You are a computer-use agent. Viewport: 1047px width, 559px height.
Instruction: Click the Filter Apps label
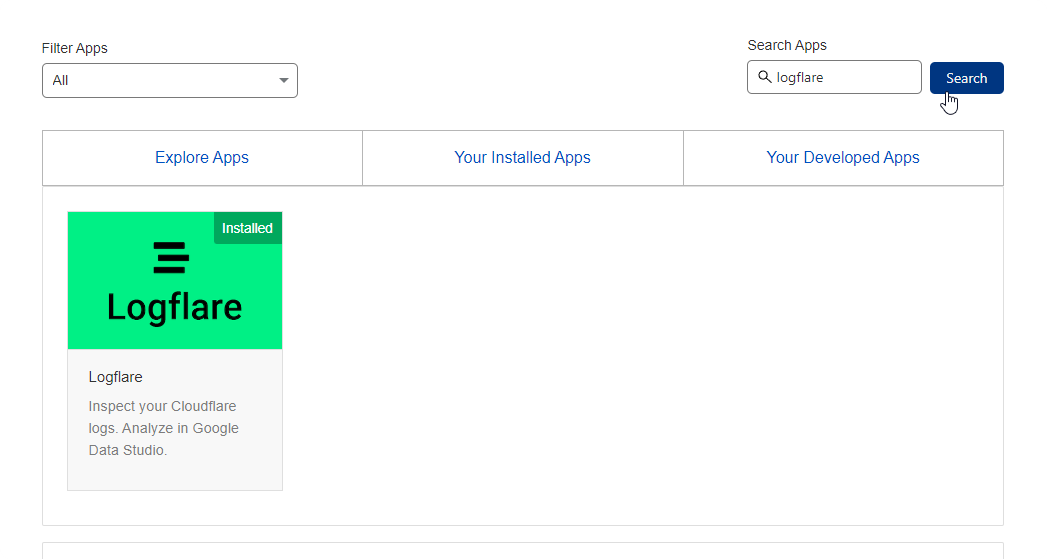click(x=75, y=48)
